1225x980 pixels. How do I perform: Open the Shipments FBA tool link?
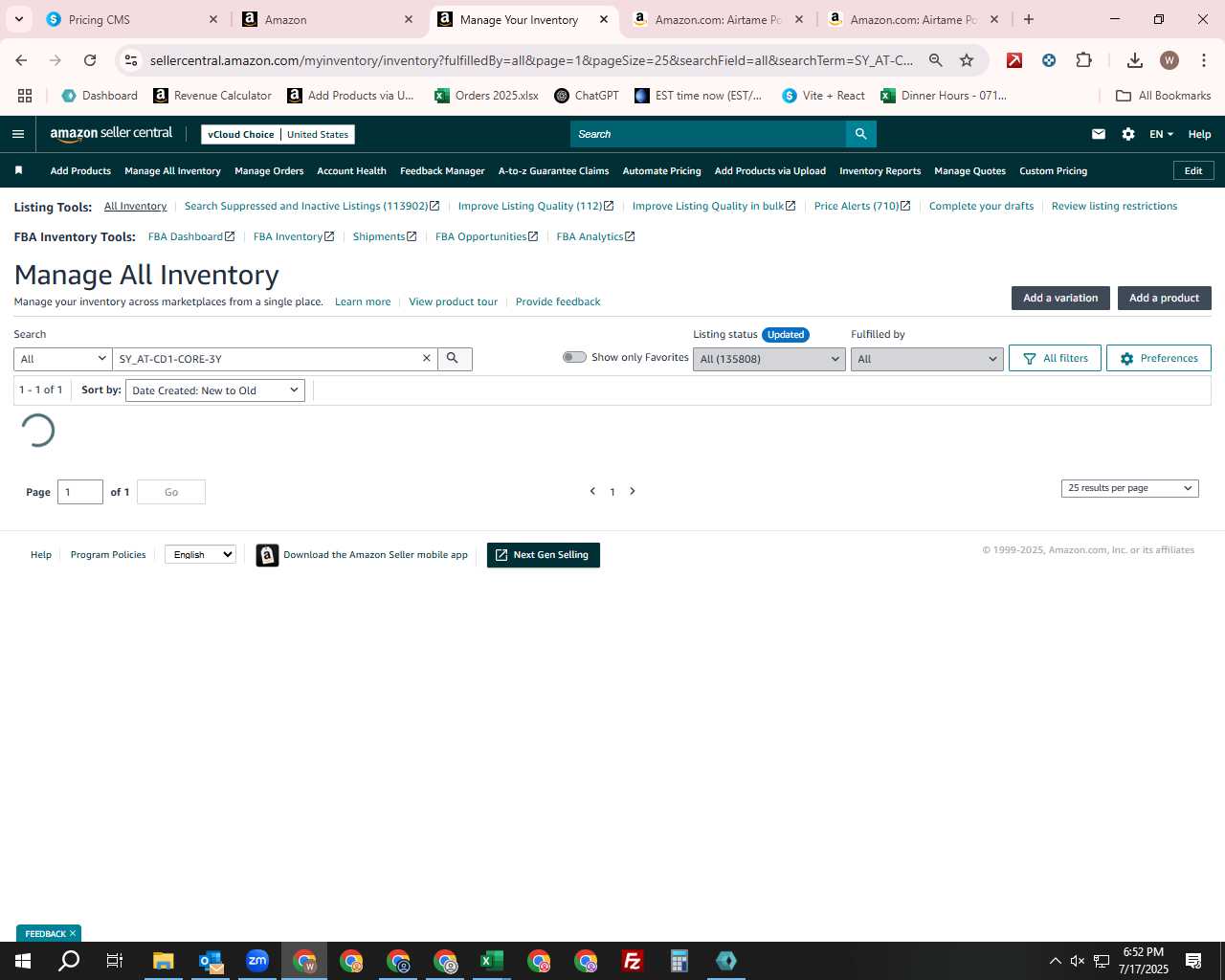[385, 236]
